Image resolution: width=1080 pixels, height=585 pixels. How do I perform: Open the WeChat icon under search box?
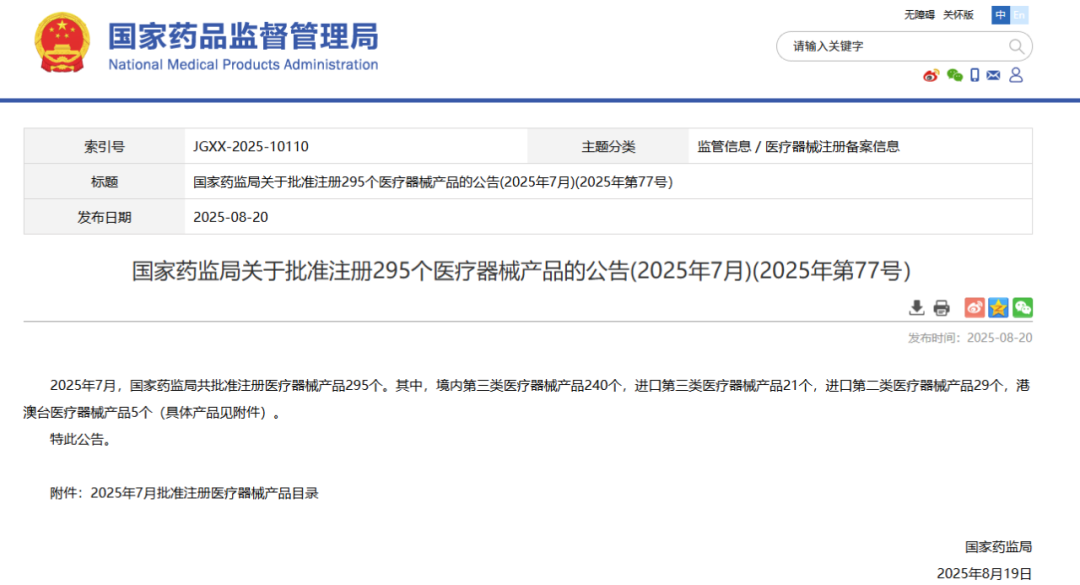954,75
